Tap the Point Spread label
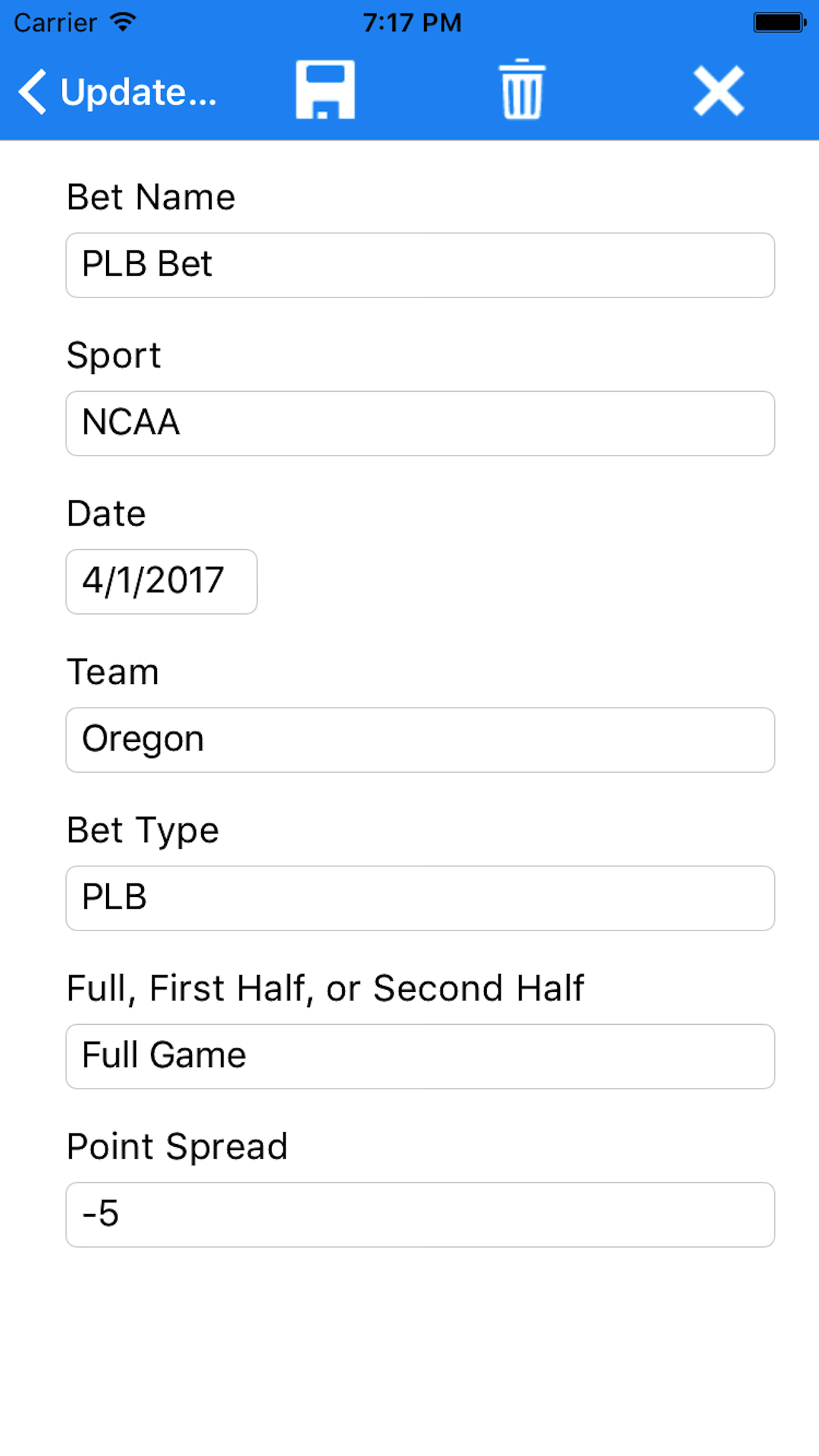The width and height of the screenshot is (819, 1456). pyautogui.click(x=177, y=1147)
